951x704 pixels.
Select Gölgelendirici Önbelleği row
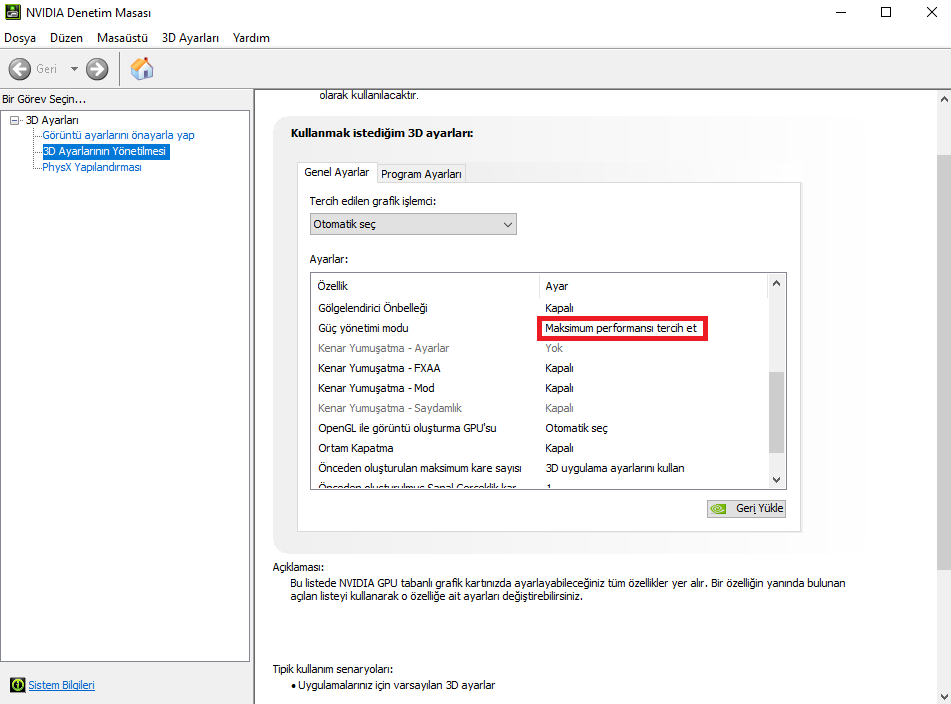(x=539, y=308)
